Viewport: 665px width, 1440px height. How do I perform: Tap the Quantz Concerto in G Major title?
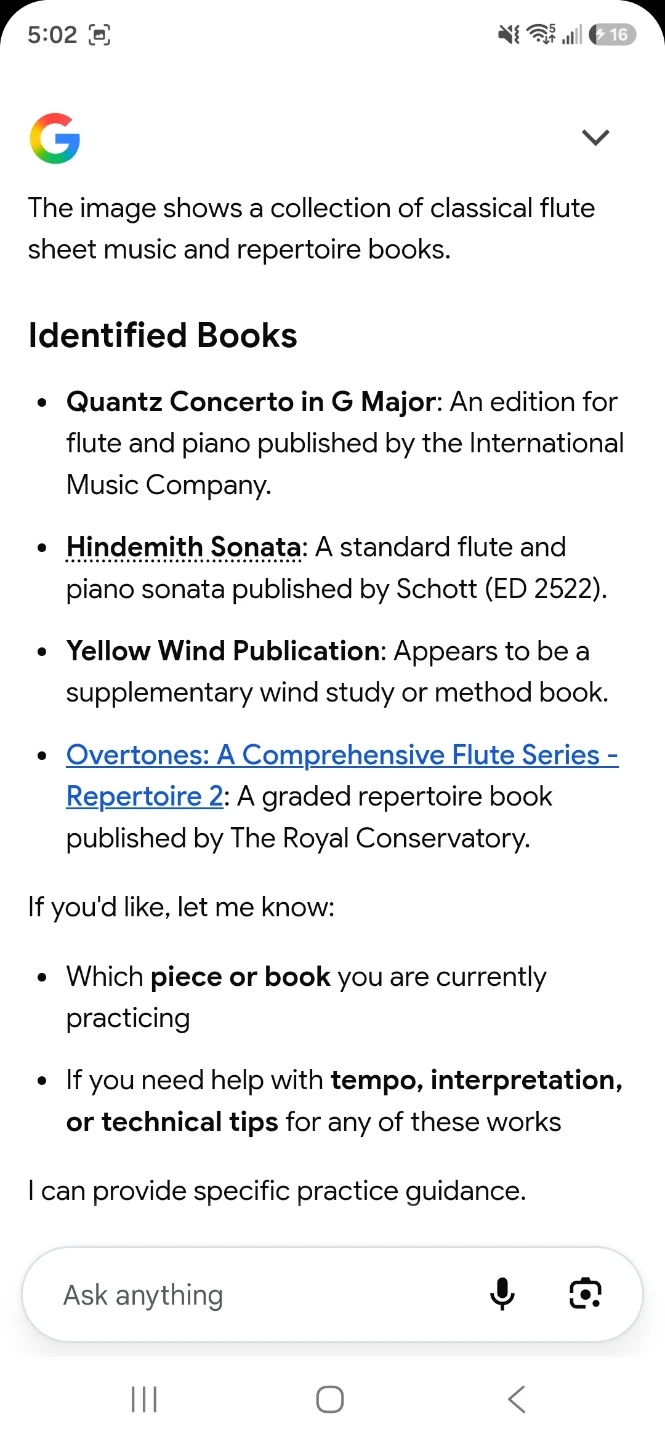click(251, 402)
